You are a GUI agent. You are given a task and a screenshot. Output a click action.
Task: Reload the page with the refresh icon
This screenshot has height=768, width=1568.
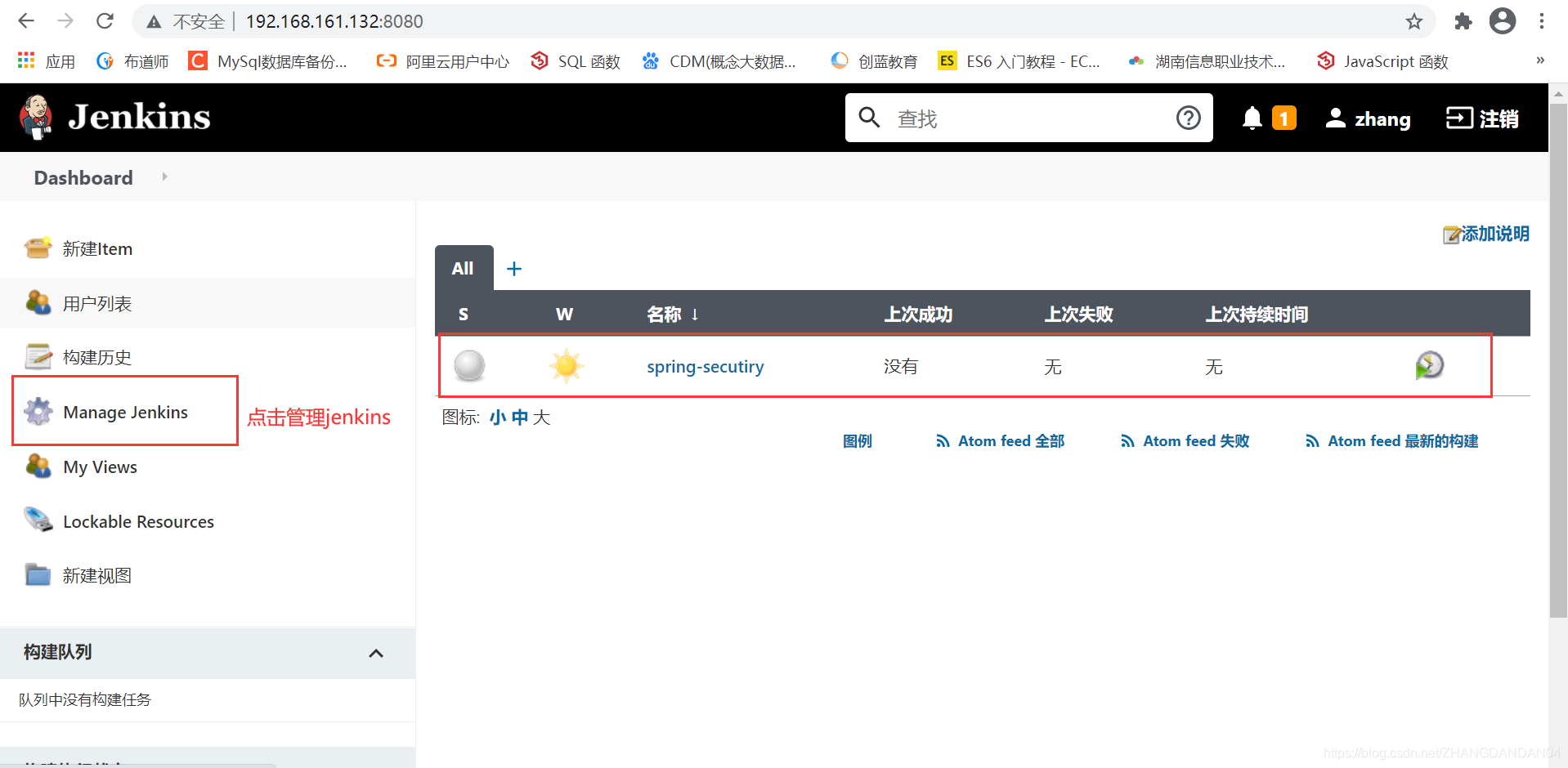point(105,21)
